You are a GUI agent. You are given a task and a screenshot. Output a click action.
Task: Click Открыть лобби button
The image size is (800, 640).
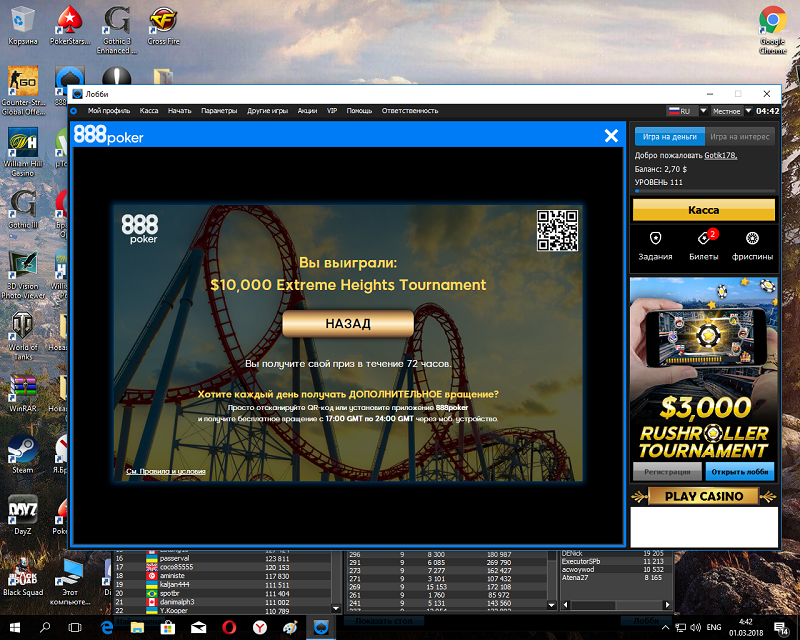(x=740, y=472)
